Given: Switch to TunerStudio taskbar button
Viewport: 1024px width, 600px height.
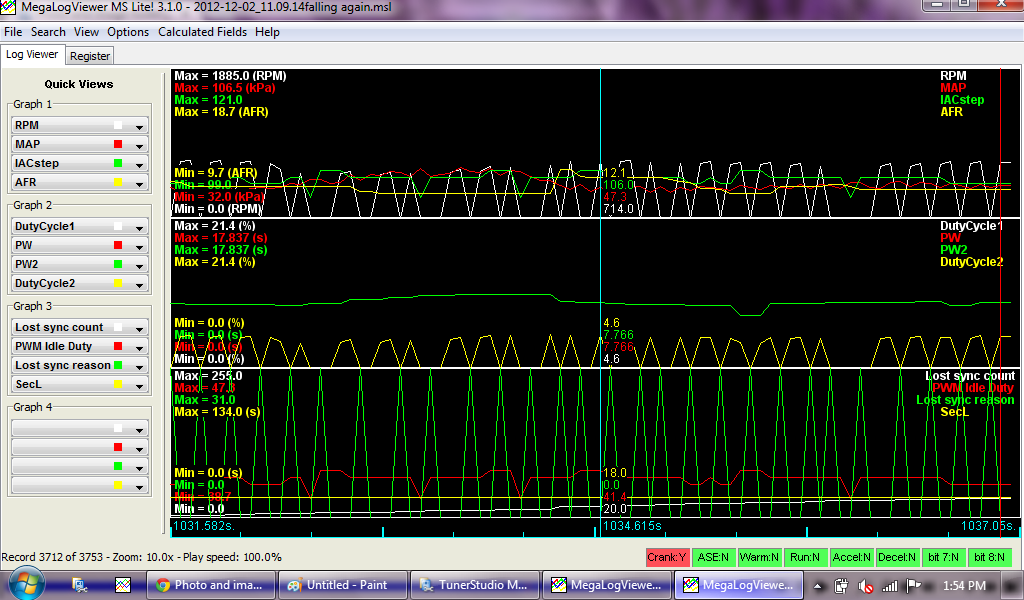Looking at the screenshot, I should (x=474, y=585).
